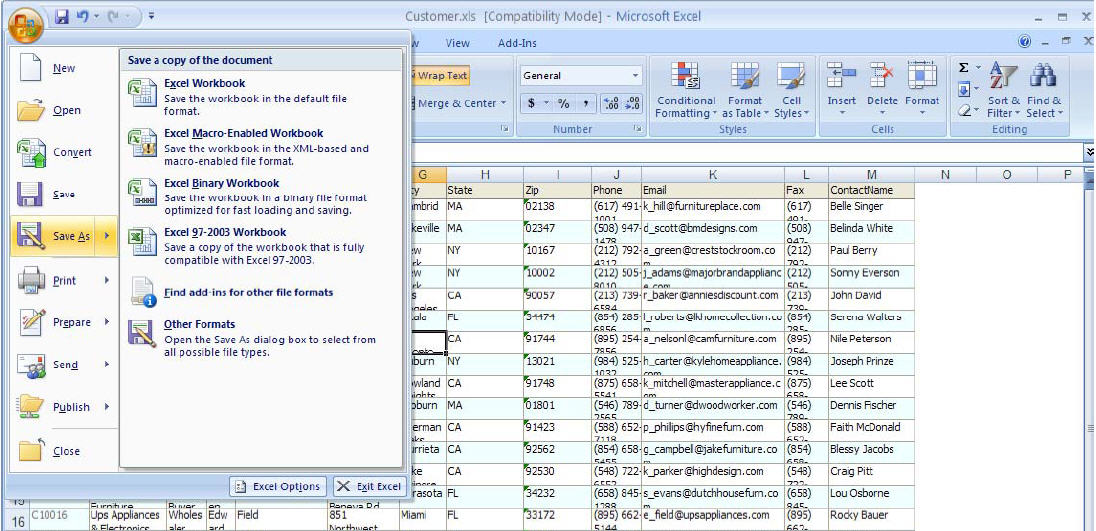Click the round Office Button

coord(25,25)
